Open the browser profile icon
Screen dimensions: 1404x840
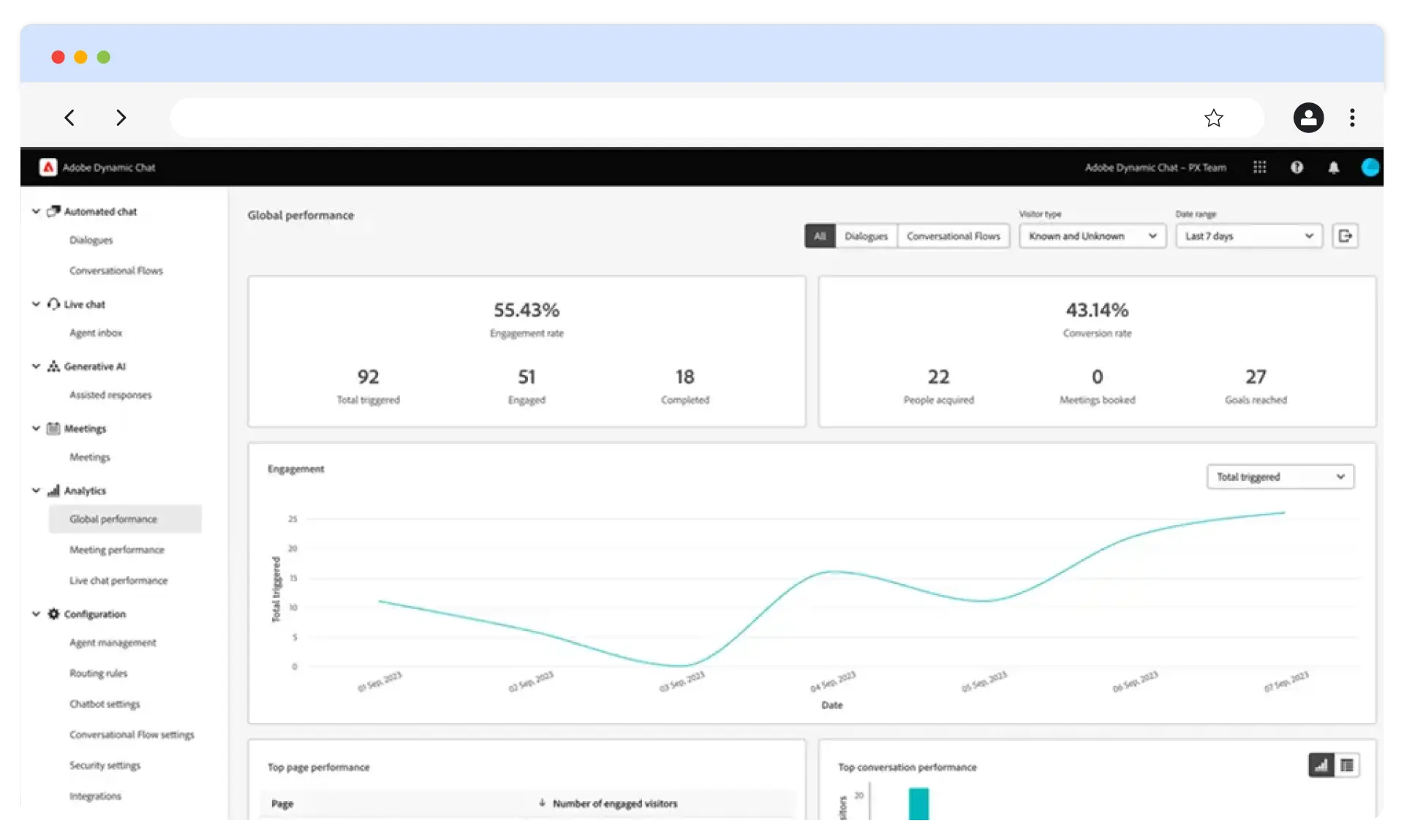pos(1308,118)
